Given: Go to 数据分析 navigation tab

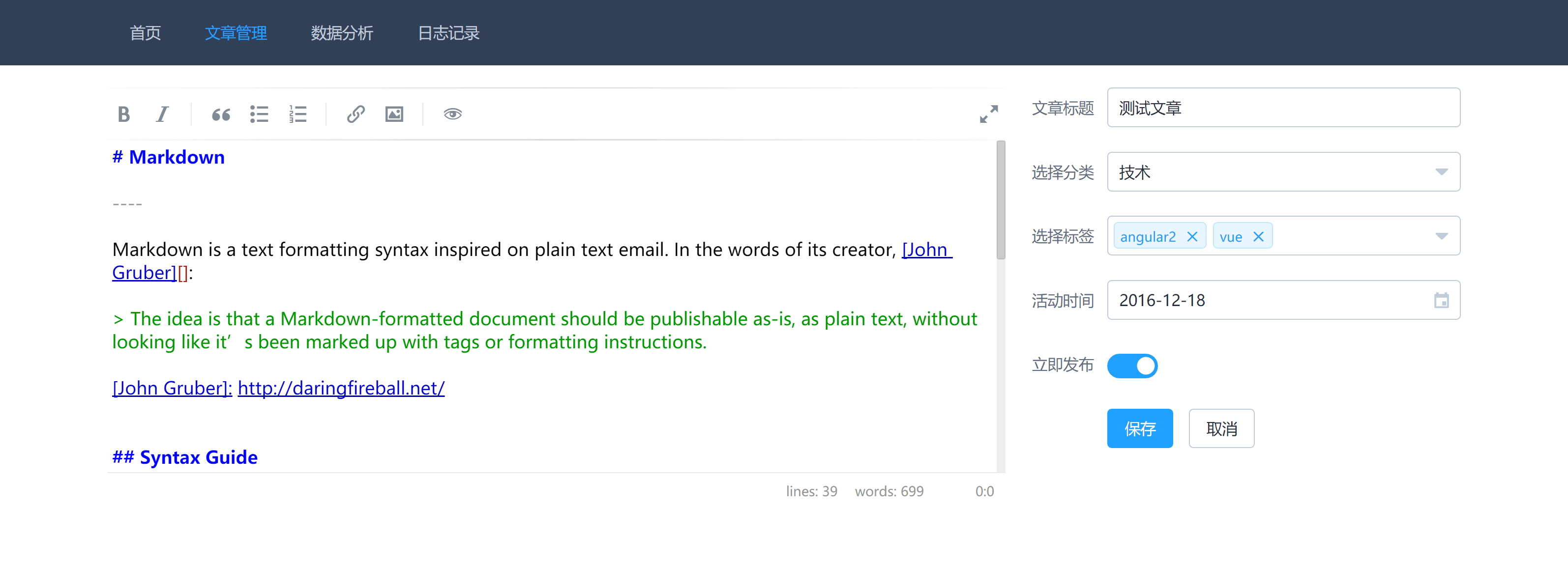Looking at the screenshot, I should 341,33.
